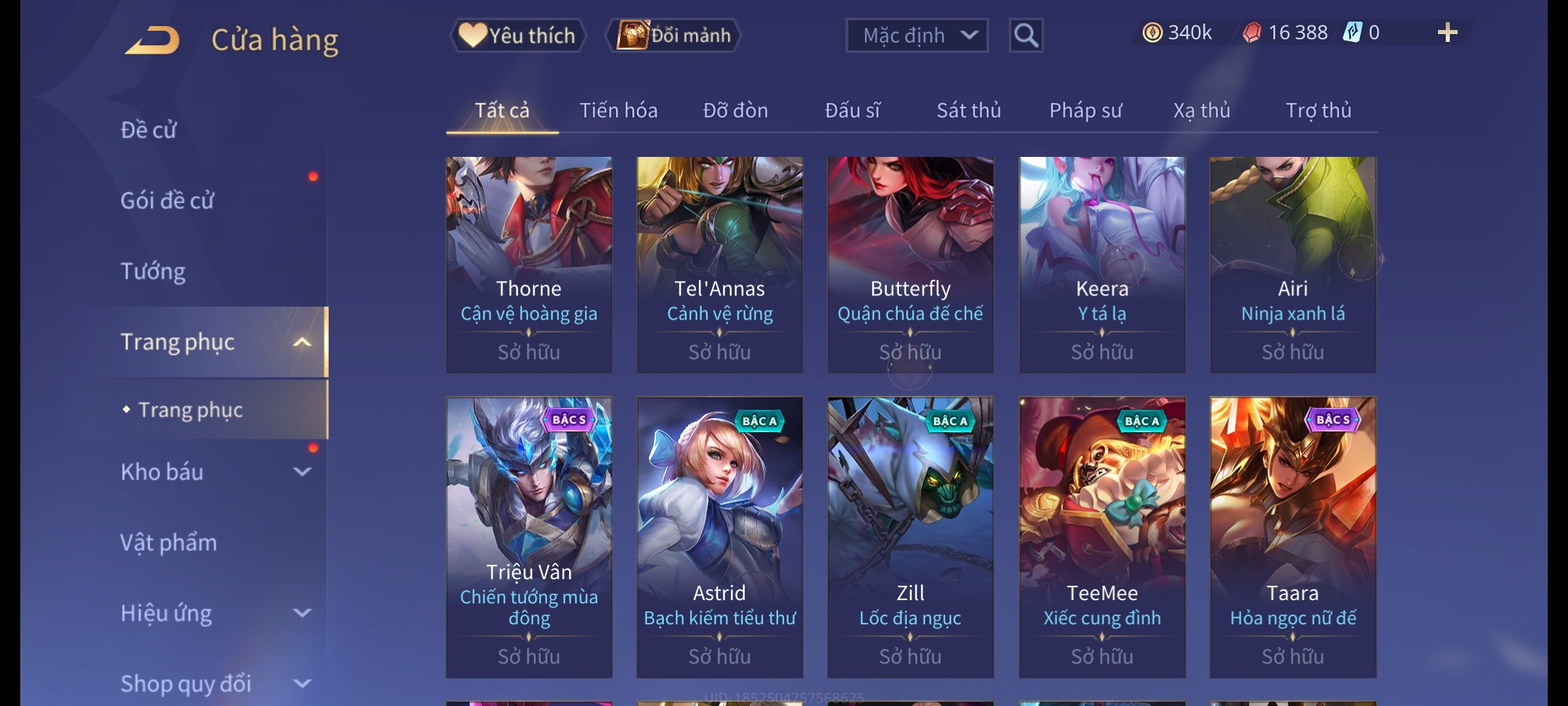Select the Butterfly Quận chúa đế chế skin
The width and height of the screenshot is (1568, 706).
(x=910, y=265)
